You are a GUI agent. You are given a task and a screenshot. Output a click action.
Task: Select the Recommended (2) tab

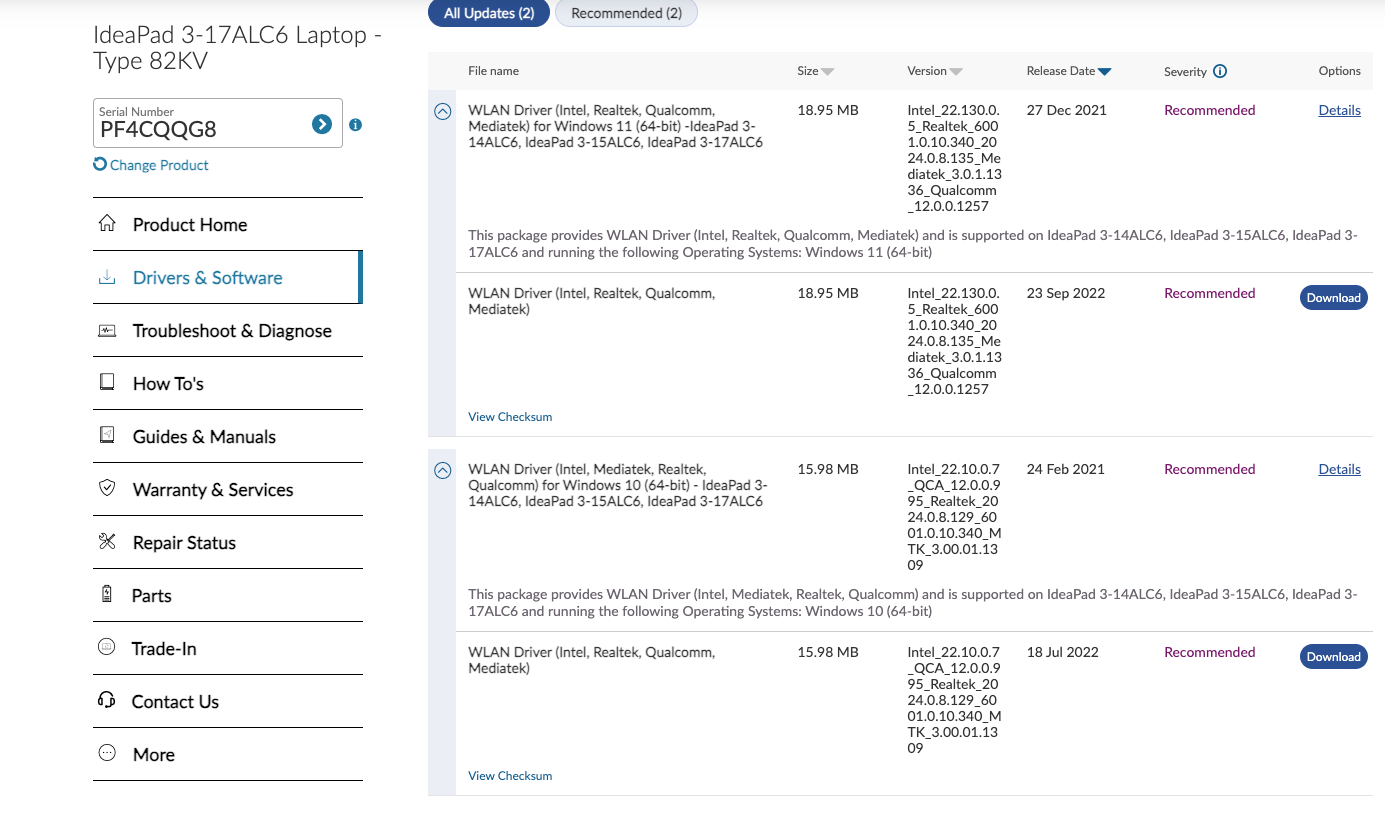click(x=626, y=13)
